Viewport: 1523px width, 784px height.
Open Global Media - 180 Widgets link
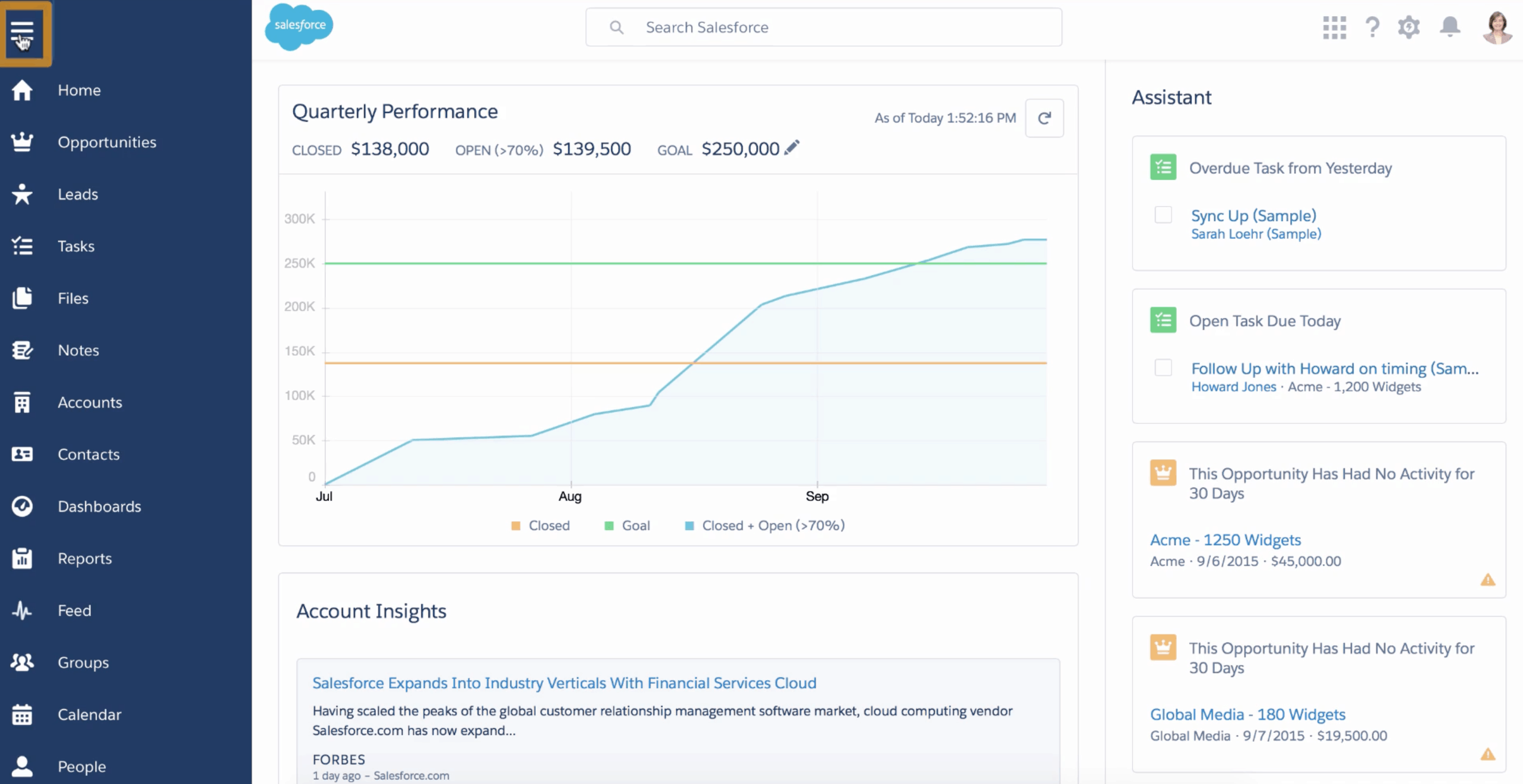point(1247,714)
